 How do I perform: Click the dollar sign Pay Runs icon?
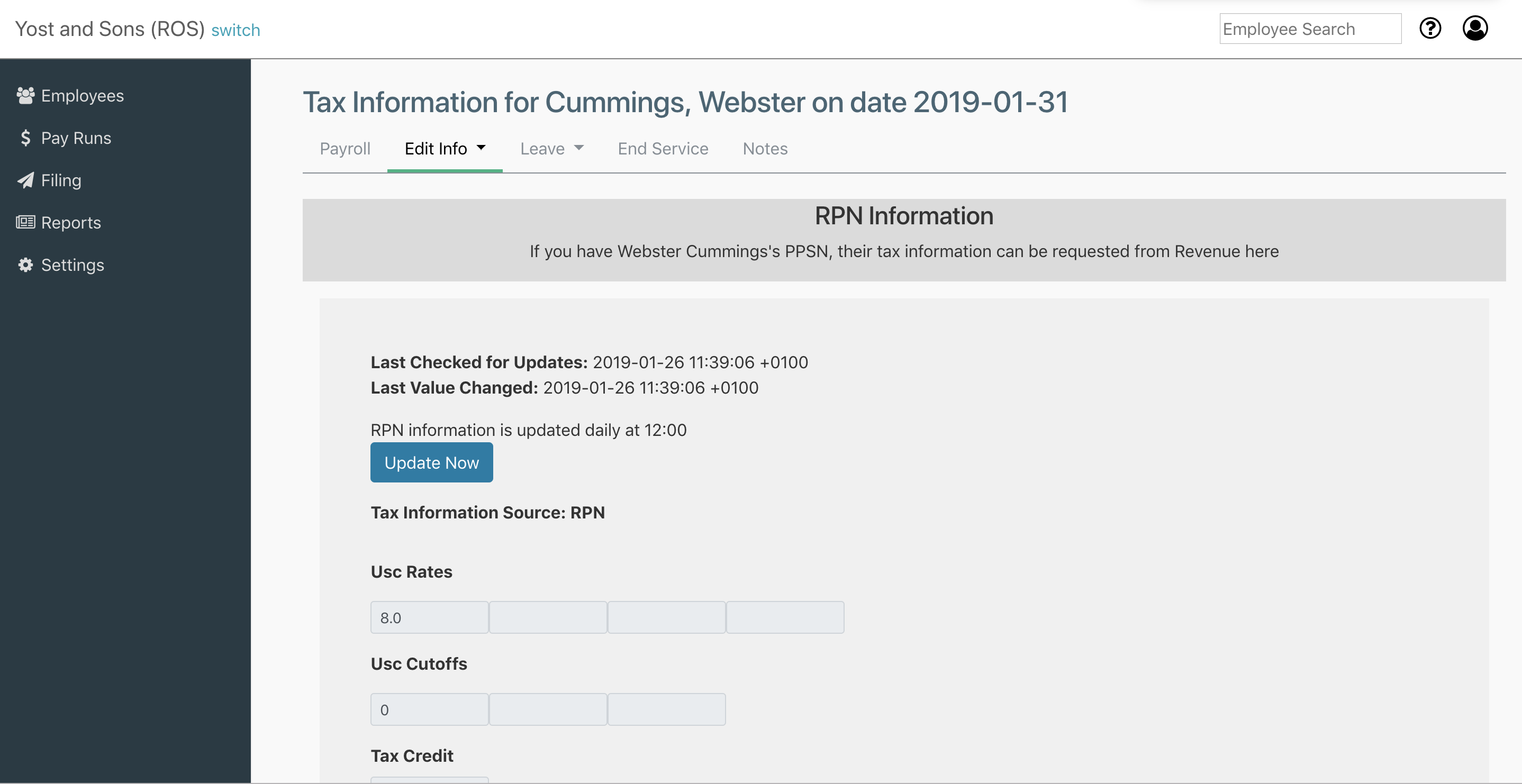click(x=25, y=138)
